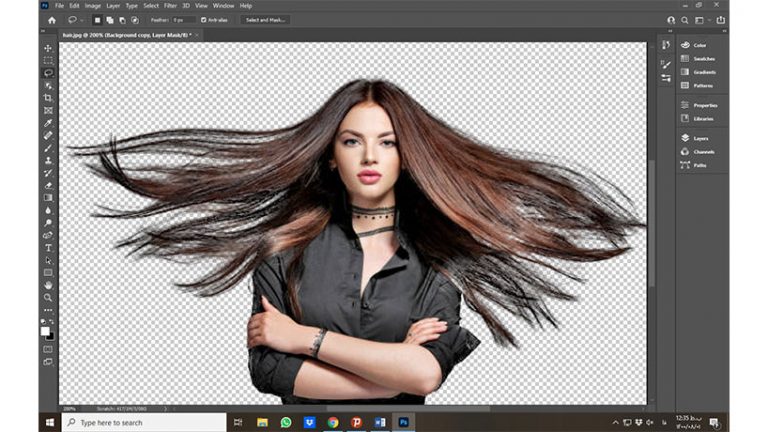
Task: Enable New Selection mode button
Action: [x=97, y=20]
